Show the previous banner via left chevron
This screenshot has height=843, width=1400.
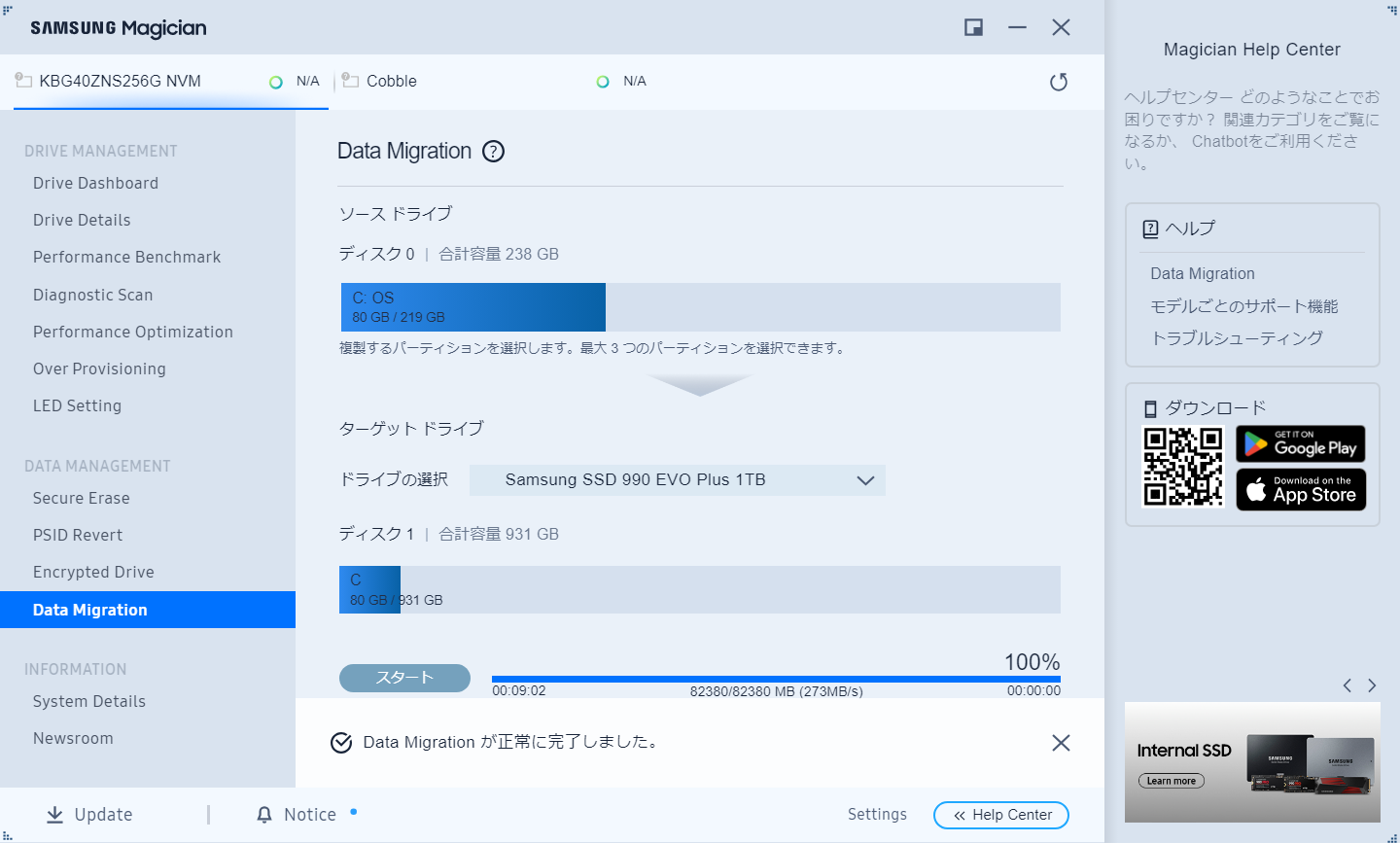1347,685
